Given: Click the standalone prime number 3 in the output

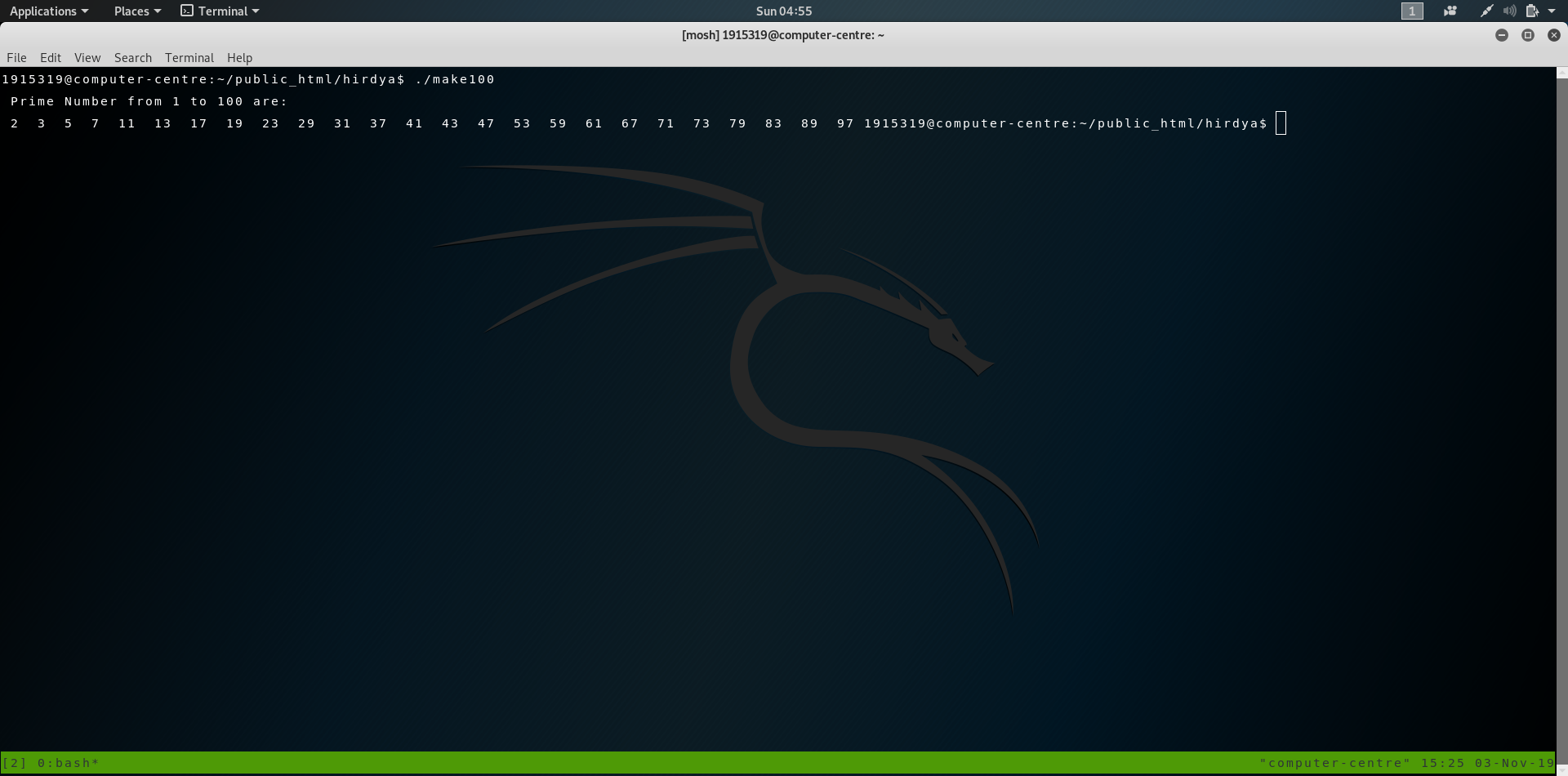Looking at the screenshot, I should [x=42, y=123].
